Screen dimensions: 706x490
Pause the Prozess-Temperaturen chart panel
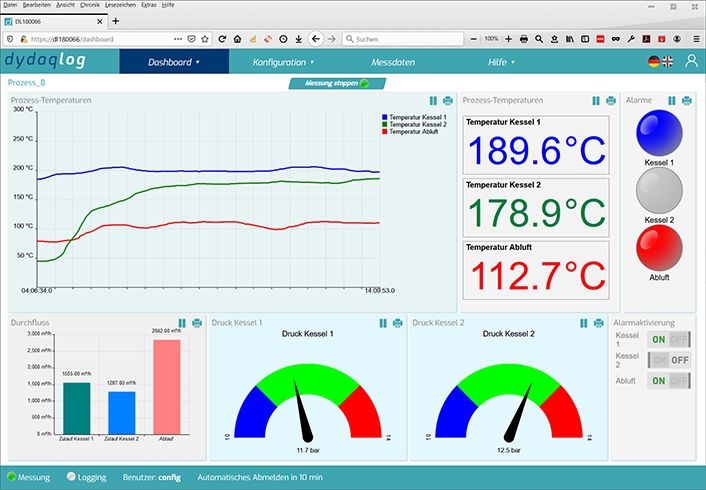(x=433, y=101)
